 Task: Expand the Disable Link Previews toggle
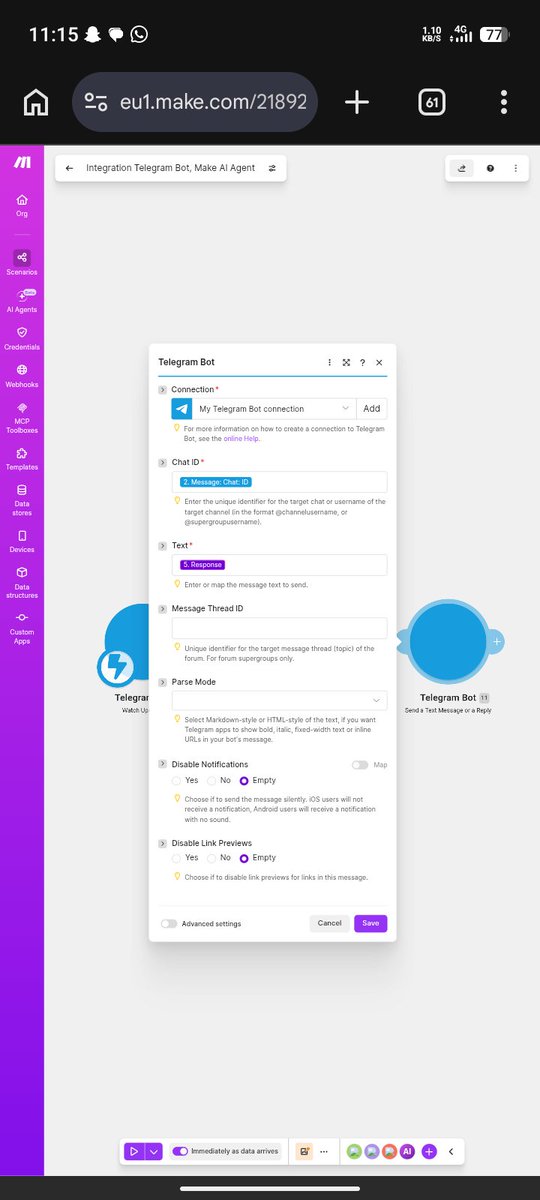[162, 843]
